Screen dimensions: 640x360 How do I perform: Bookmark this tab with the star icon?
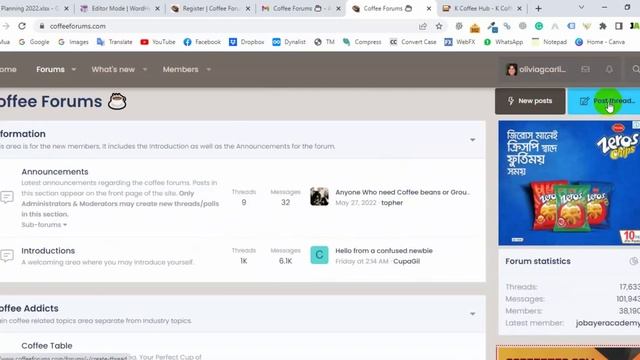click(439, 26)
